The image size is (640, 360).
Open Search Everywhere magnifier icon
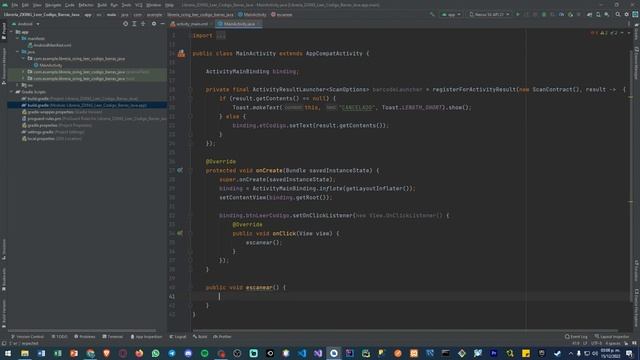tap(618, 14)
